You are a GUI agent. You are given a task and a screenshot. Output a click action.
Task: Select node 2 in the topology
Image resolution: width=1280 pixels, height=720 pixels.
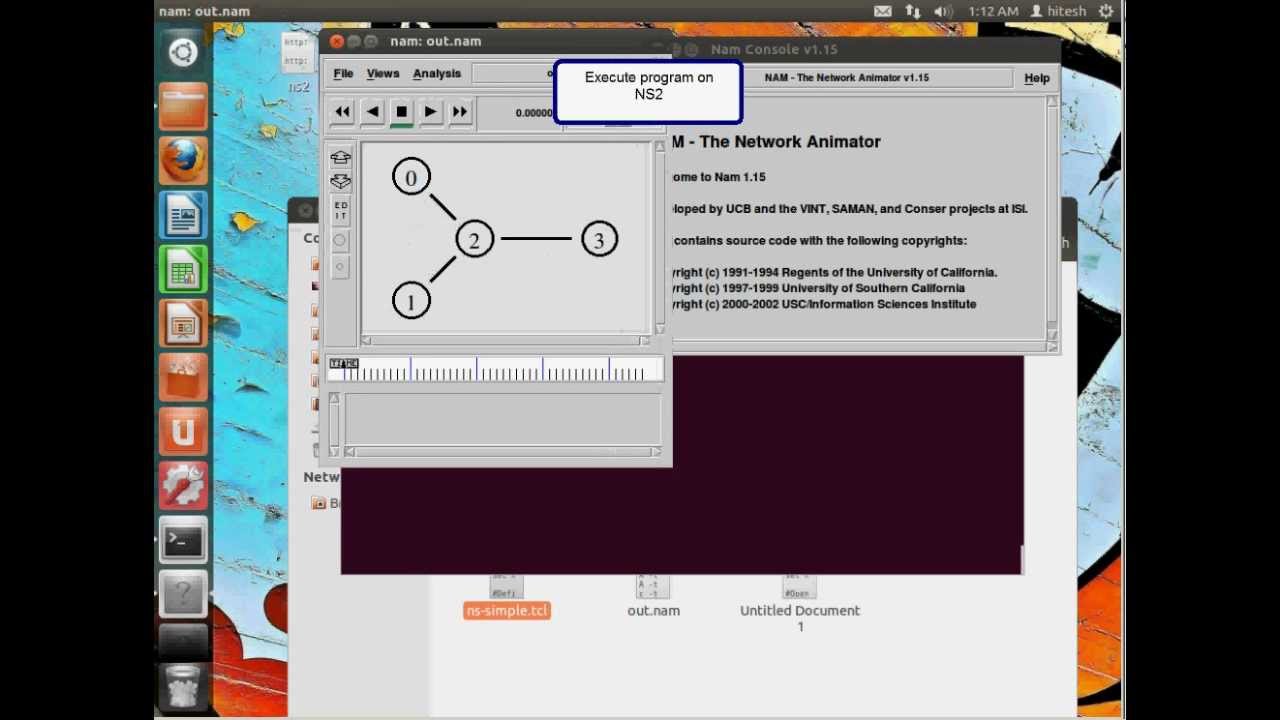(x=474, y=240)
